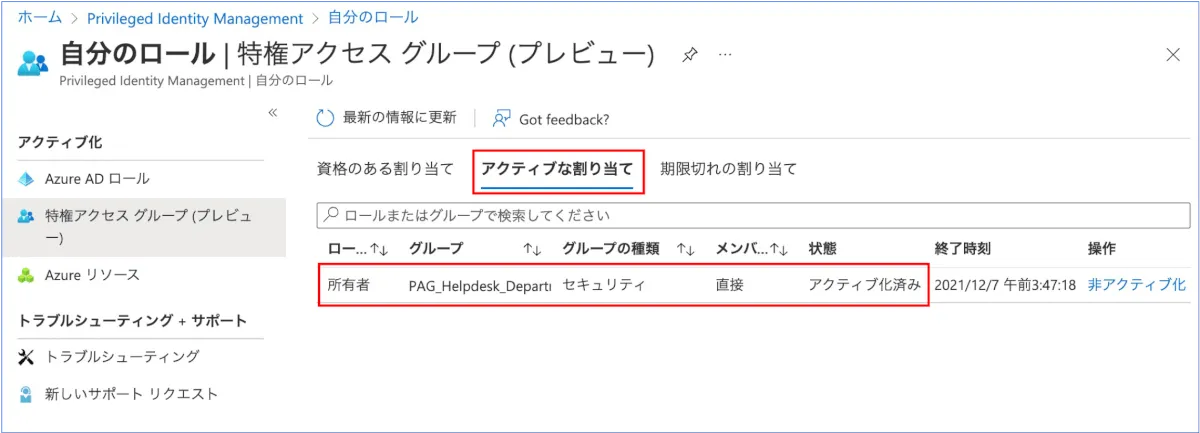Select 所有者 cell in the row

[349, 285]
